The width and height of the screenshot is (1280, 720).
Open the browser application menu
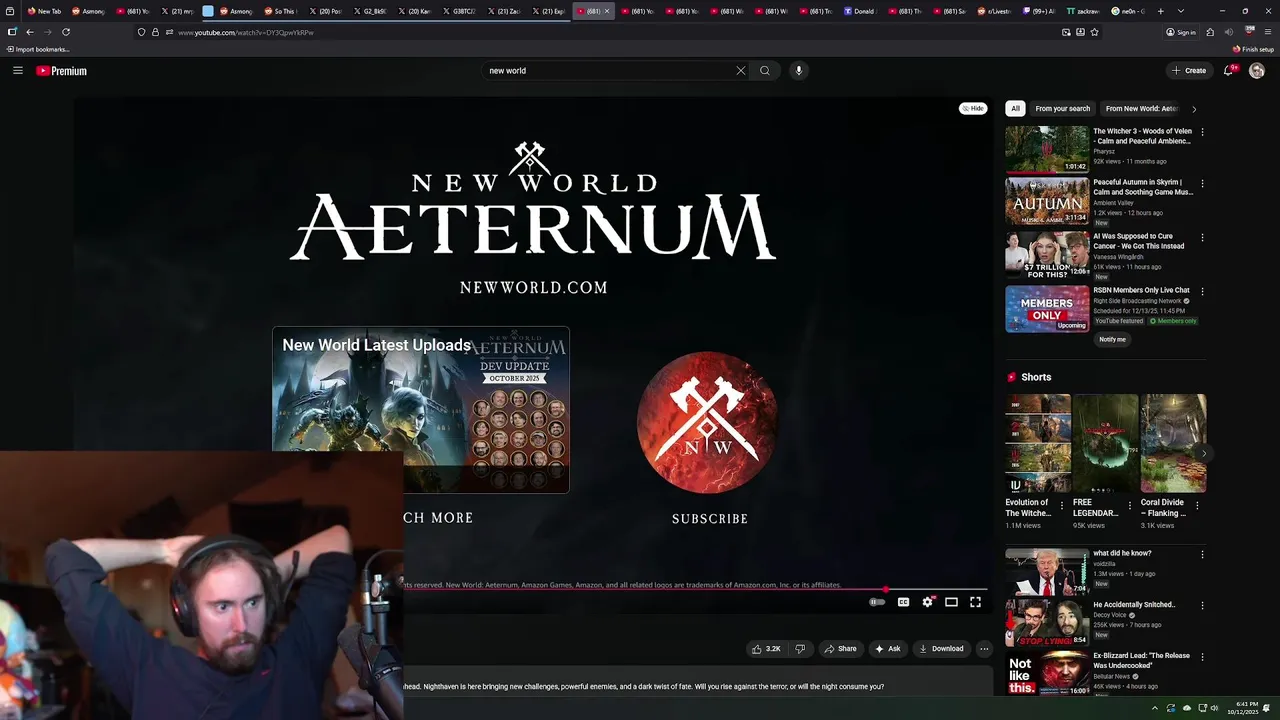point(1268,32)
